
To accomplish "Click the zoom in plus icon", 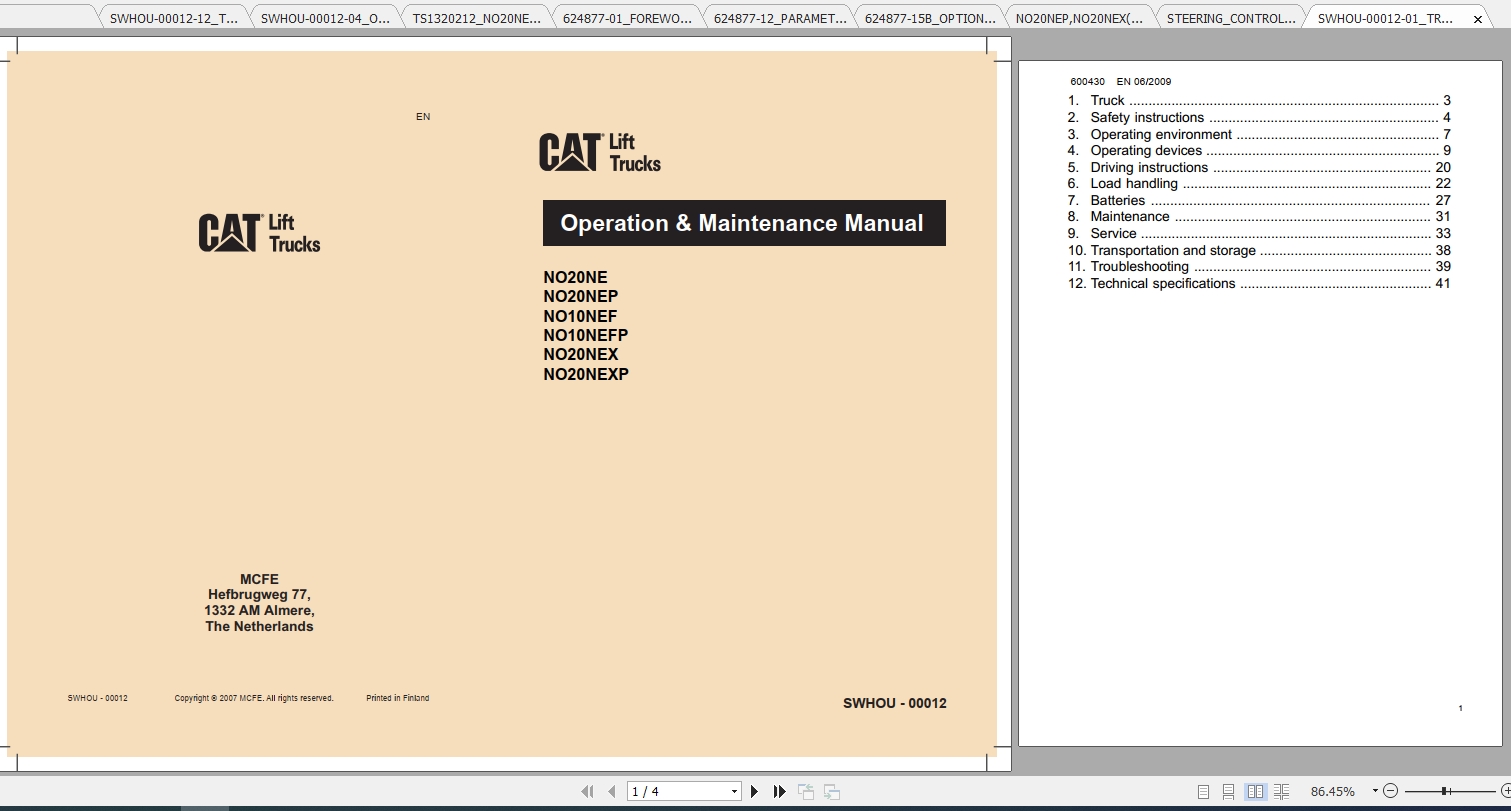I will tap(1506, 790).
